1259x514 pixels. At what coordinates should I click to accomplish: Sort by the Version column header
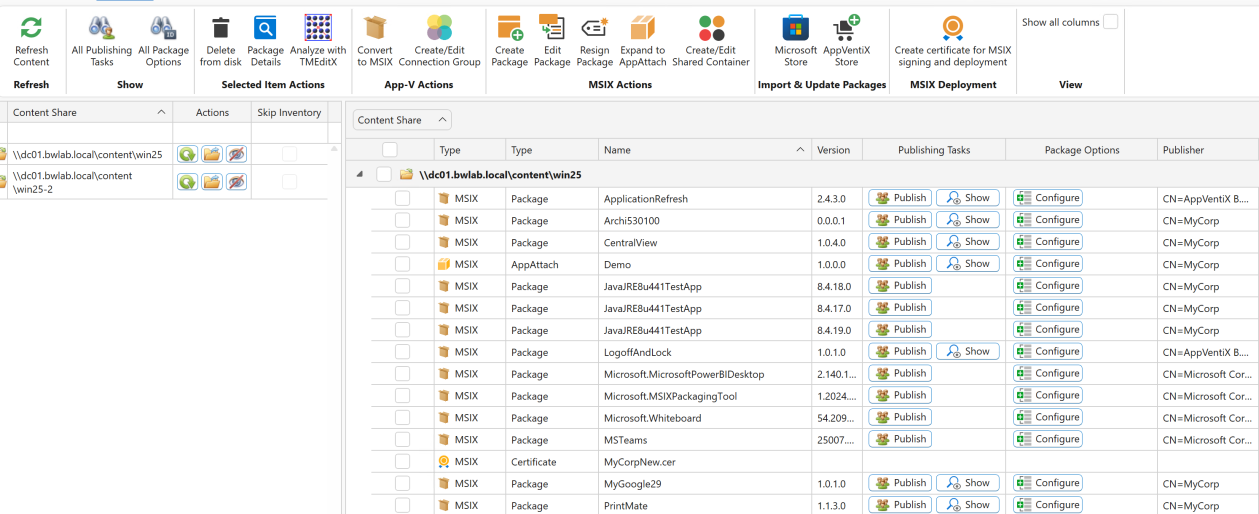click(x=836, y=150)
